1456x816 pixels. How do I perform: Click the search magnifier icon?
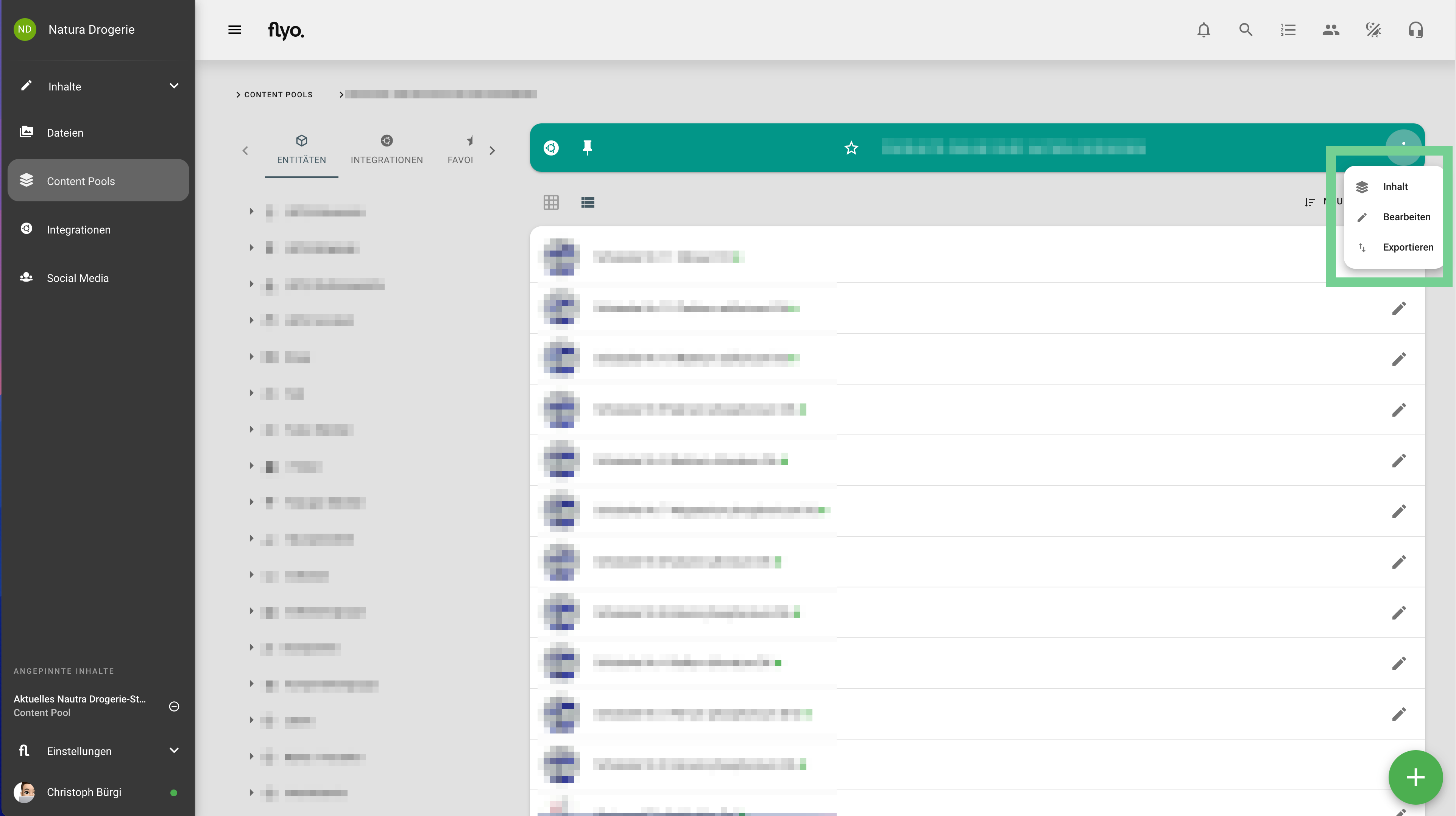pos(1246,30)
